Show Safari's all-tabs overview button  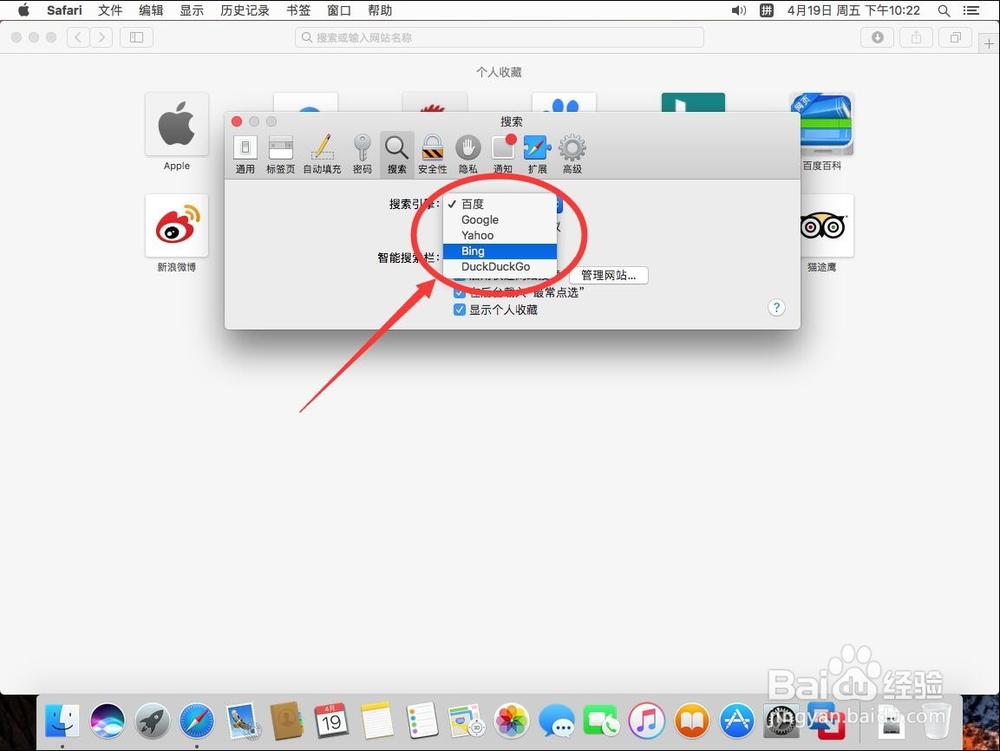955,38
